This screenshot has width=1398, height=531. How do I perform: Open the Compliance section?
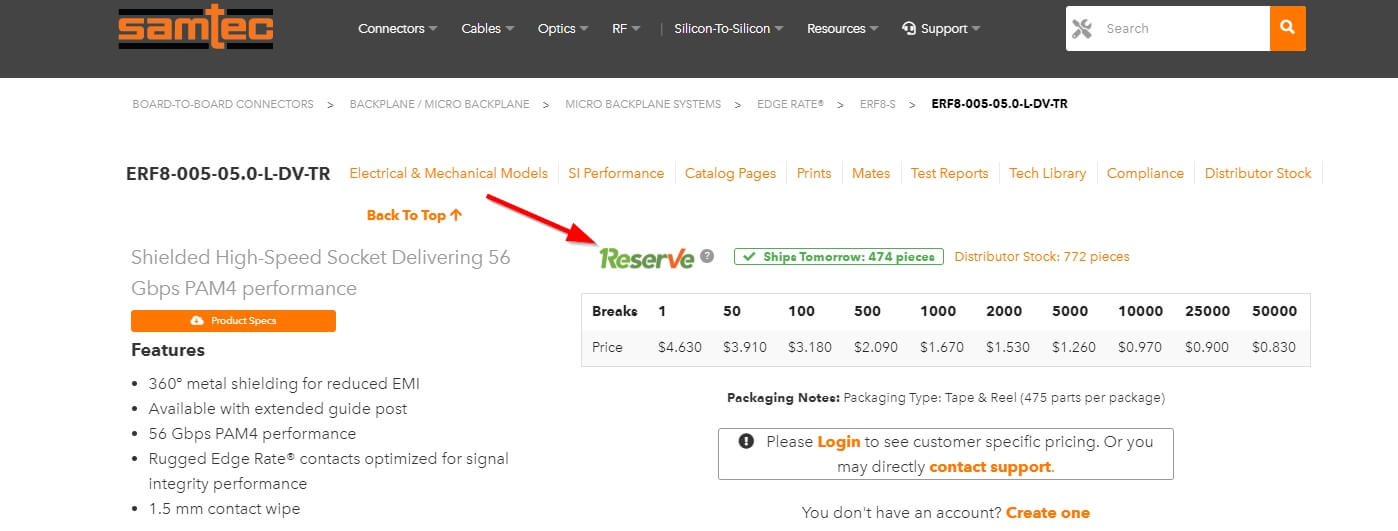[x=1145, y=173]
